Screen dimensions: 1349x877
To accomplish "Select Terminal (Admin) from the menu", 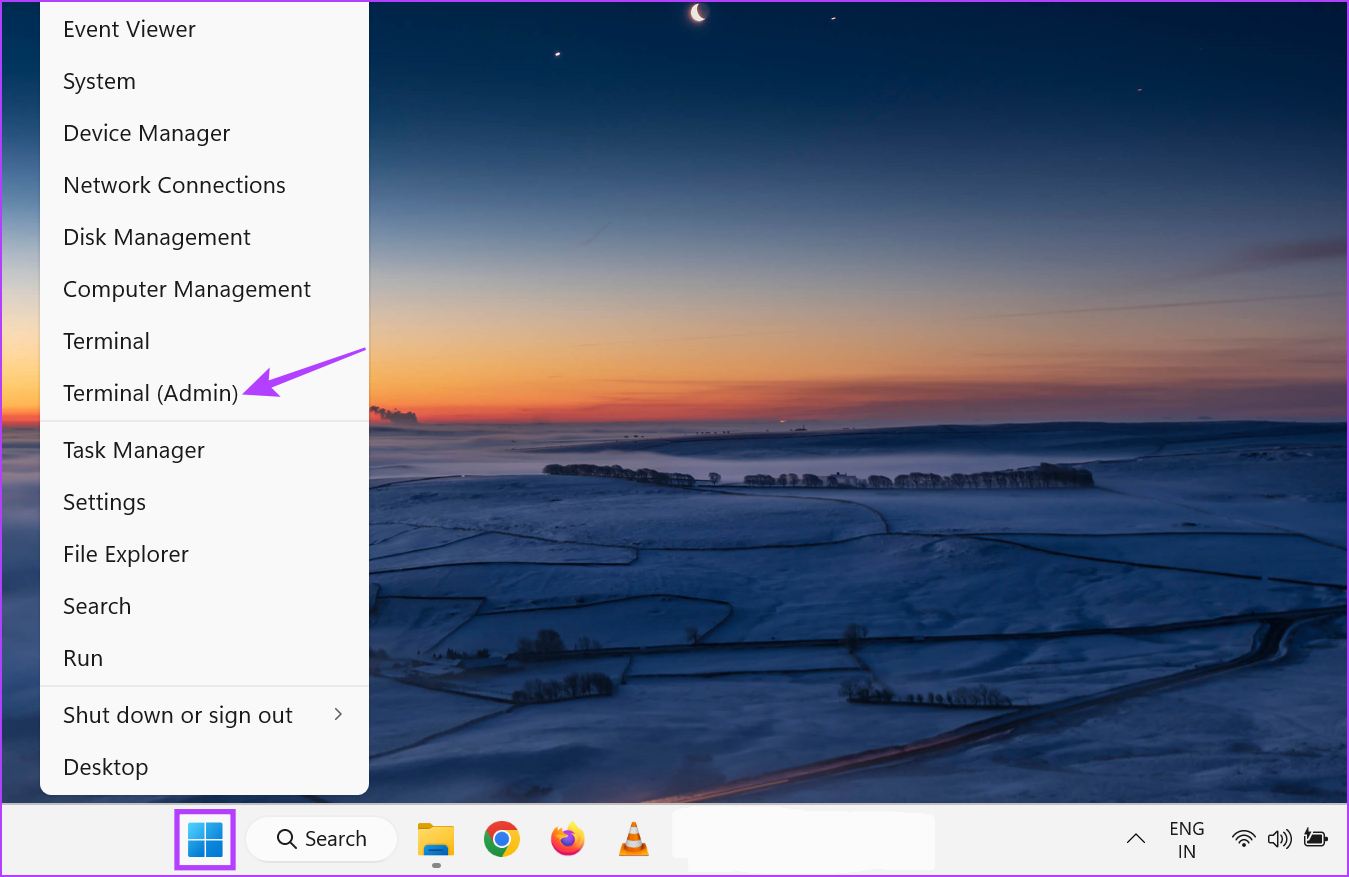I will click(150, 392).
